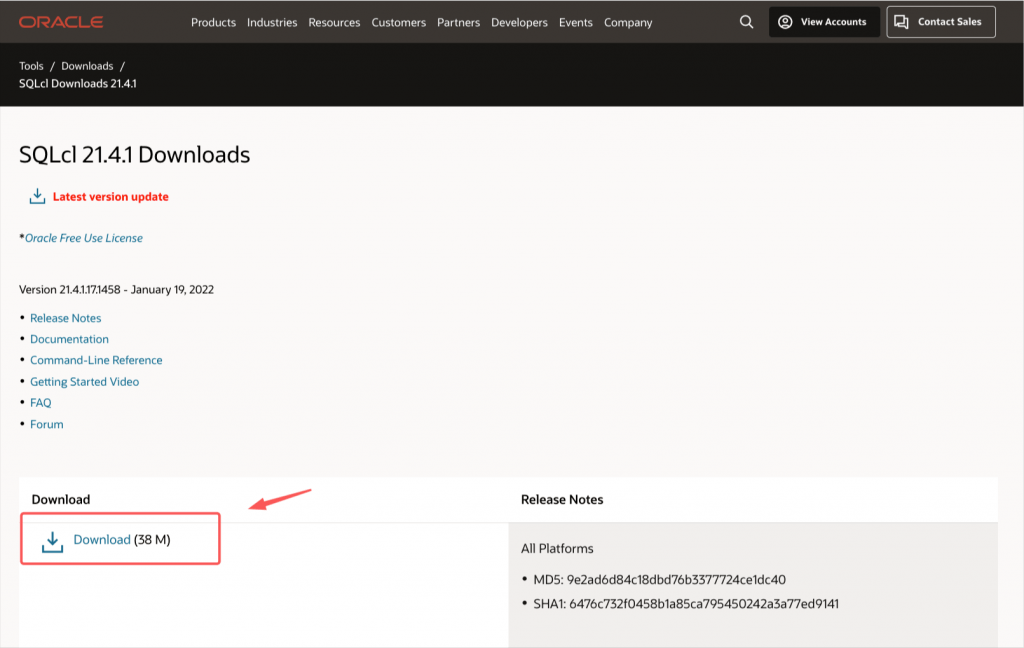Open the Partners menu

point(458,22)
